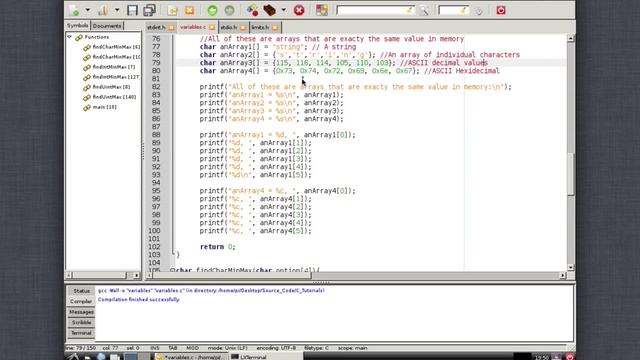Select findCharMinMax [6] in symbol list

(x=116, y=47)
